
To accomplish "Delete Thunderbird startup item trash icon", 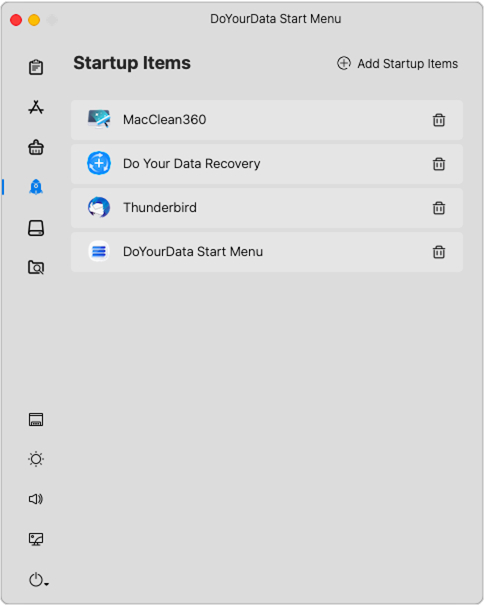I will (439, 208).
